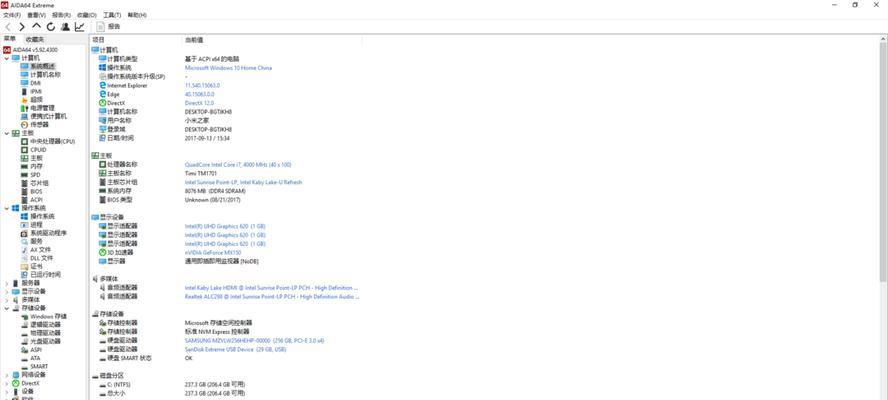Select 芯片组 chipset in the tree
The height and width of the screenshot is (400, 888).
[39, 183]
